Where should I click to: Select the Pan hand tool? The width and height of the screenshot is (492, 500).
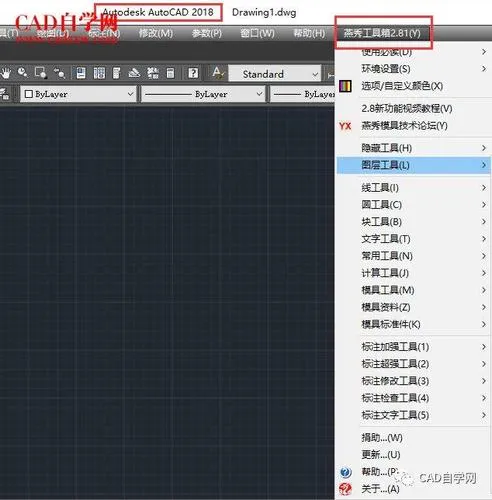point(6,73)
